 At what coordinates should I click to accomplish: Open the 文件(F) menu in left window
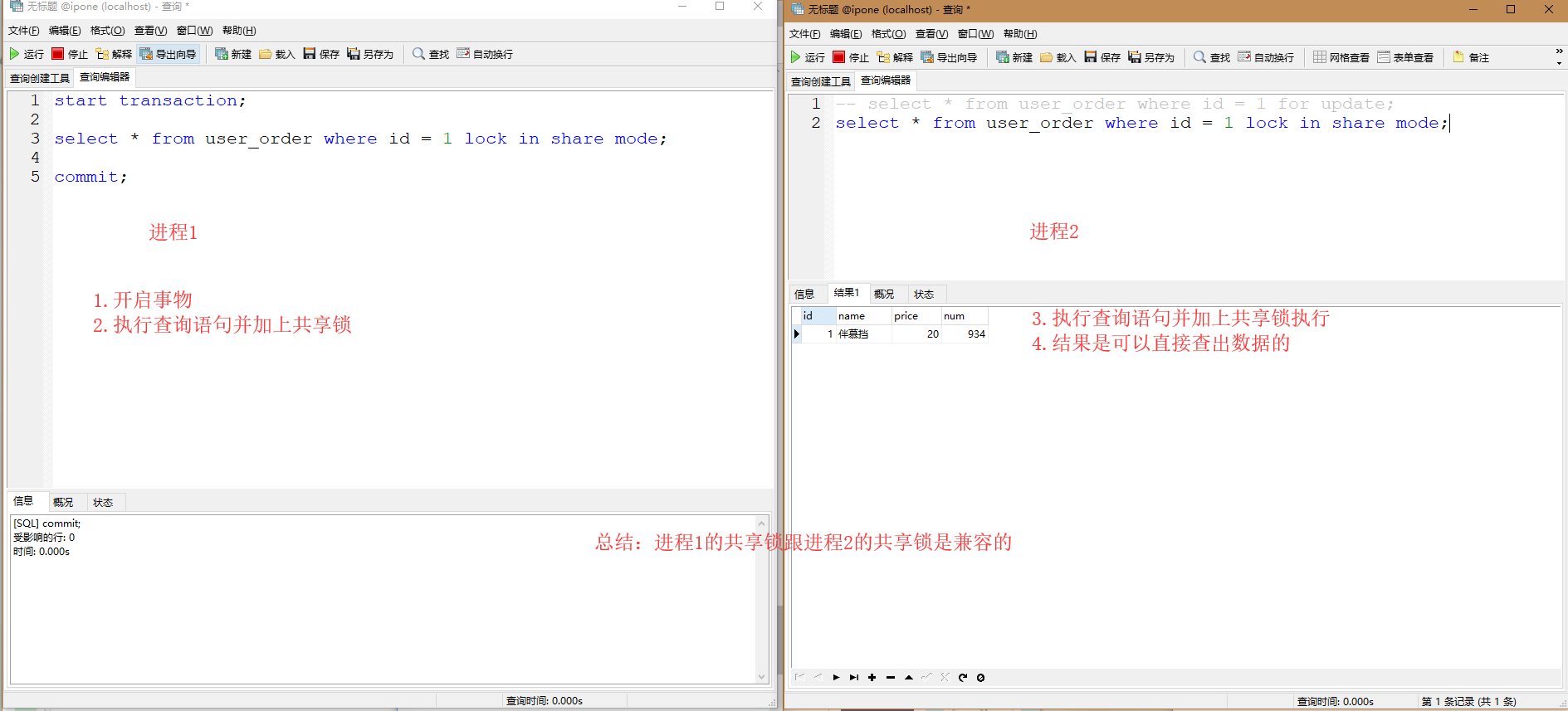(23, 31)
